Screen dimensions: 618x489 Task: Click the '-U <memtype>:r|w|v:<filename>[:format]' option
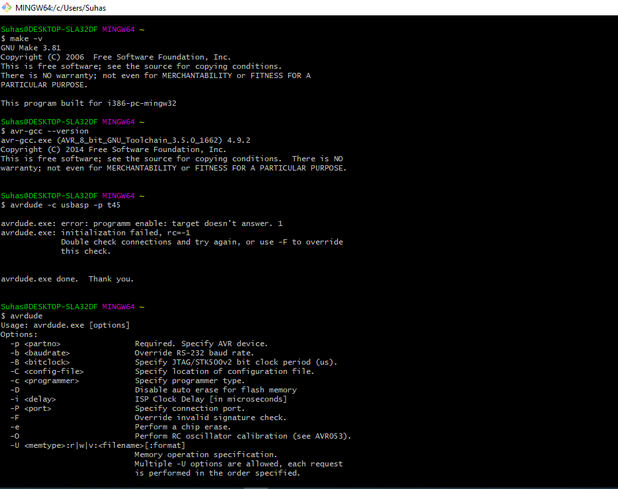point(98,446)
